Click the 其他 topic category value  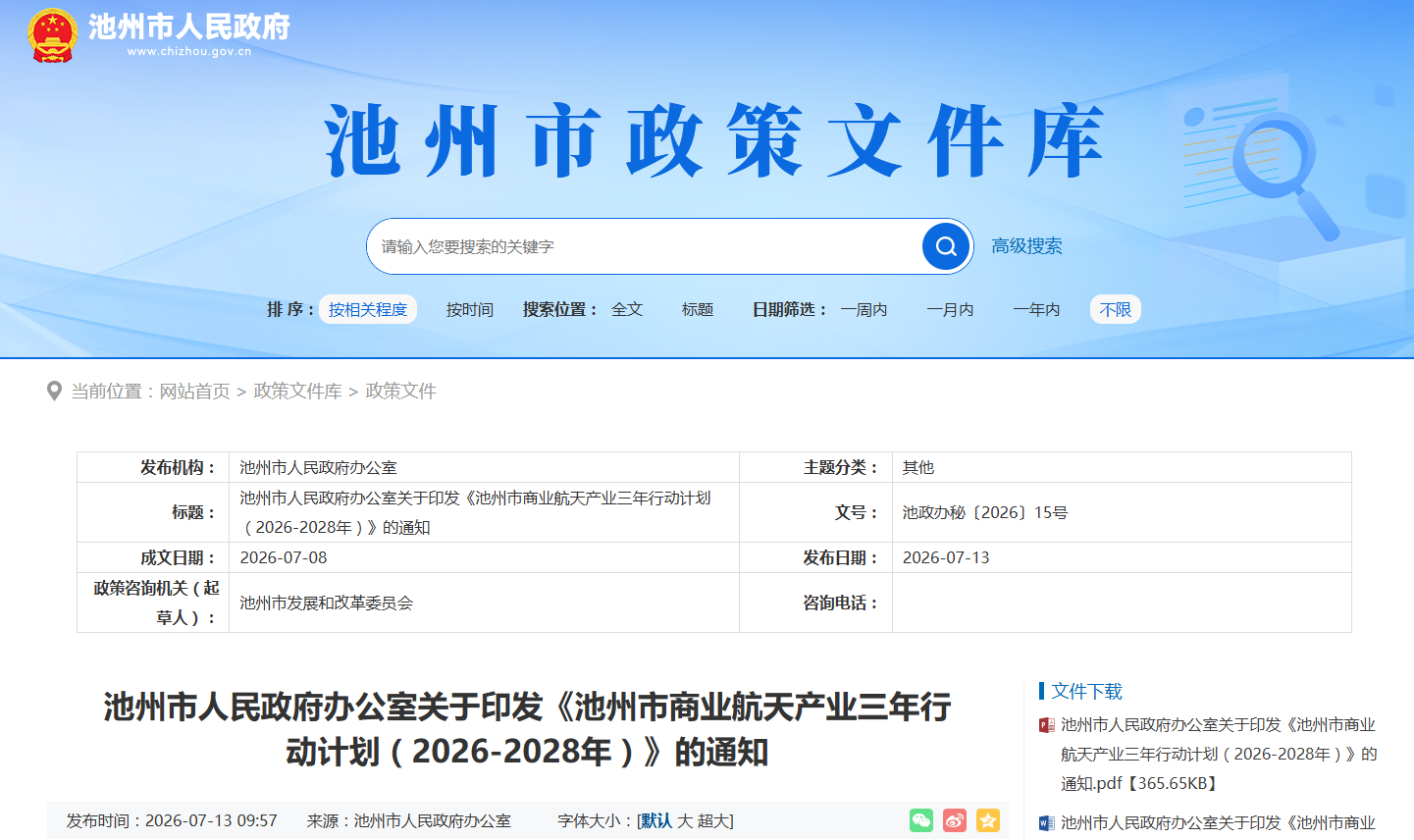point(918,467)
